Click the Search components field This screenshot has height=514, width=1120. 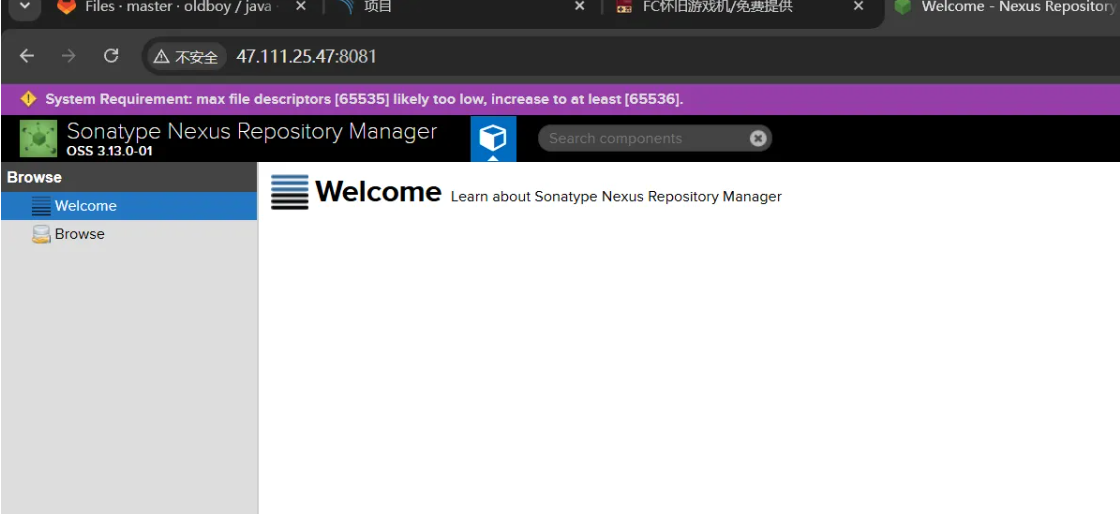coord(654,138)
